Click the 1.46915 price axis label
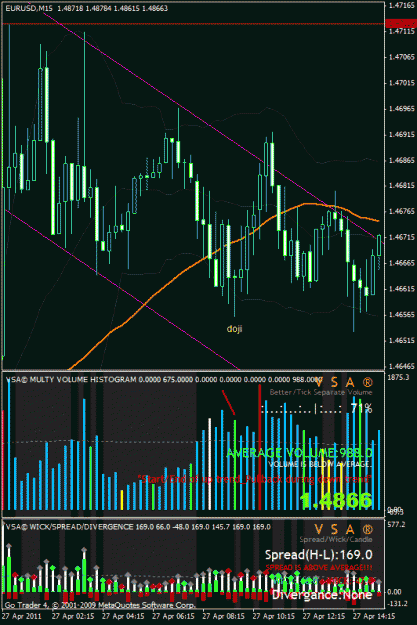 click(x=401, y=134)
